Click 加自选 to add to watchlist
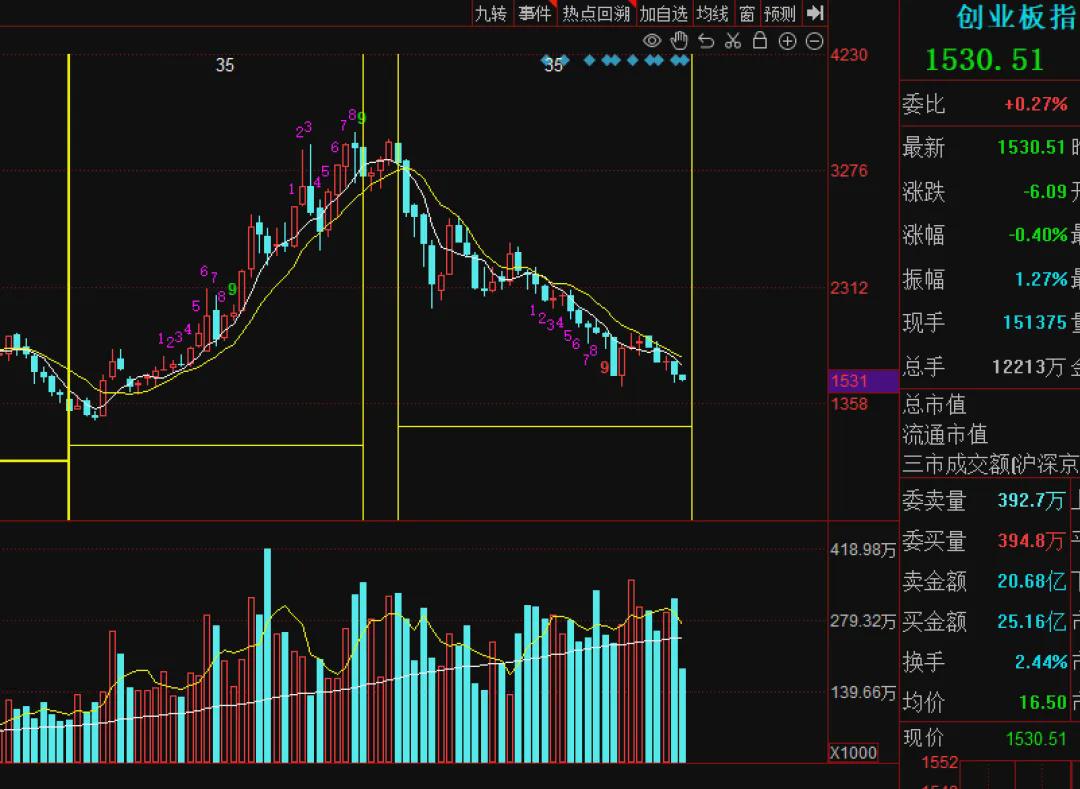This screenshot has width=1080, height=789. tap(663, 14)
